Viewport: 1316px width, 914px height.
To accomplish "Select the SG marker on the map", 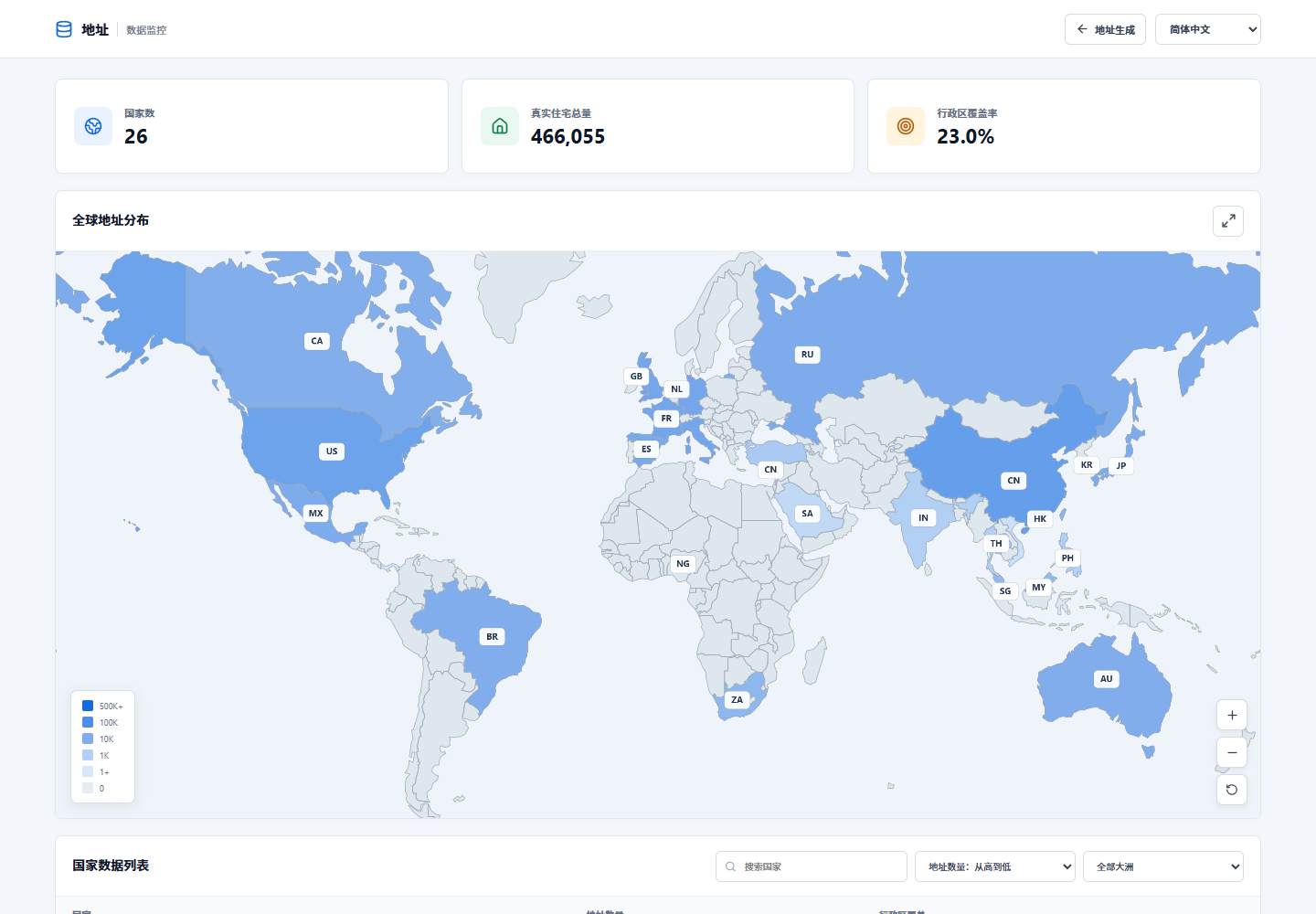I will click(x=1005, y=590).
